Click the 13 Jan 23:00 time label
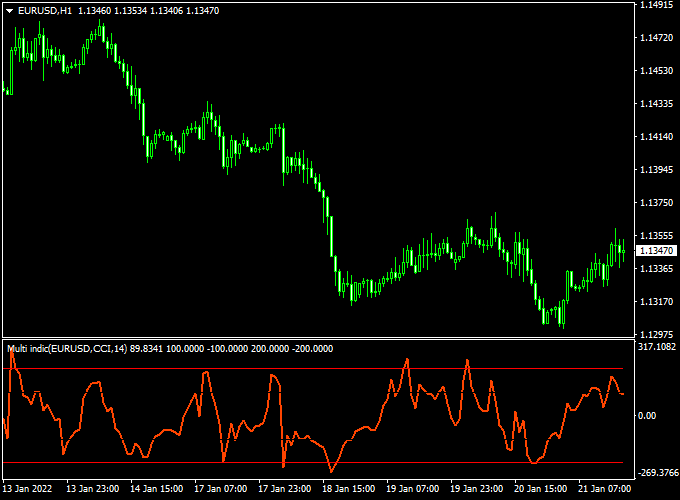 click(92, 489)
